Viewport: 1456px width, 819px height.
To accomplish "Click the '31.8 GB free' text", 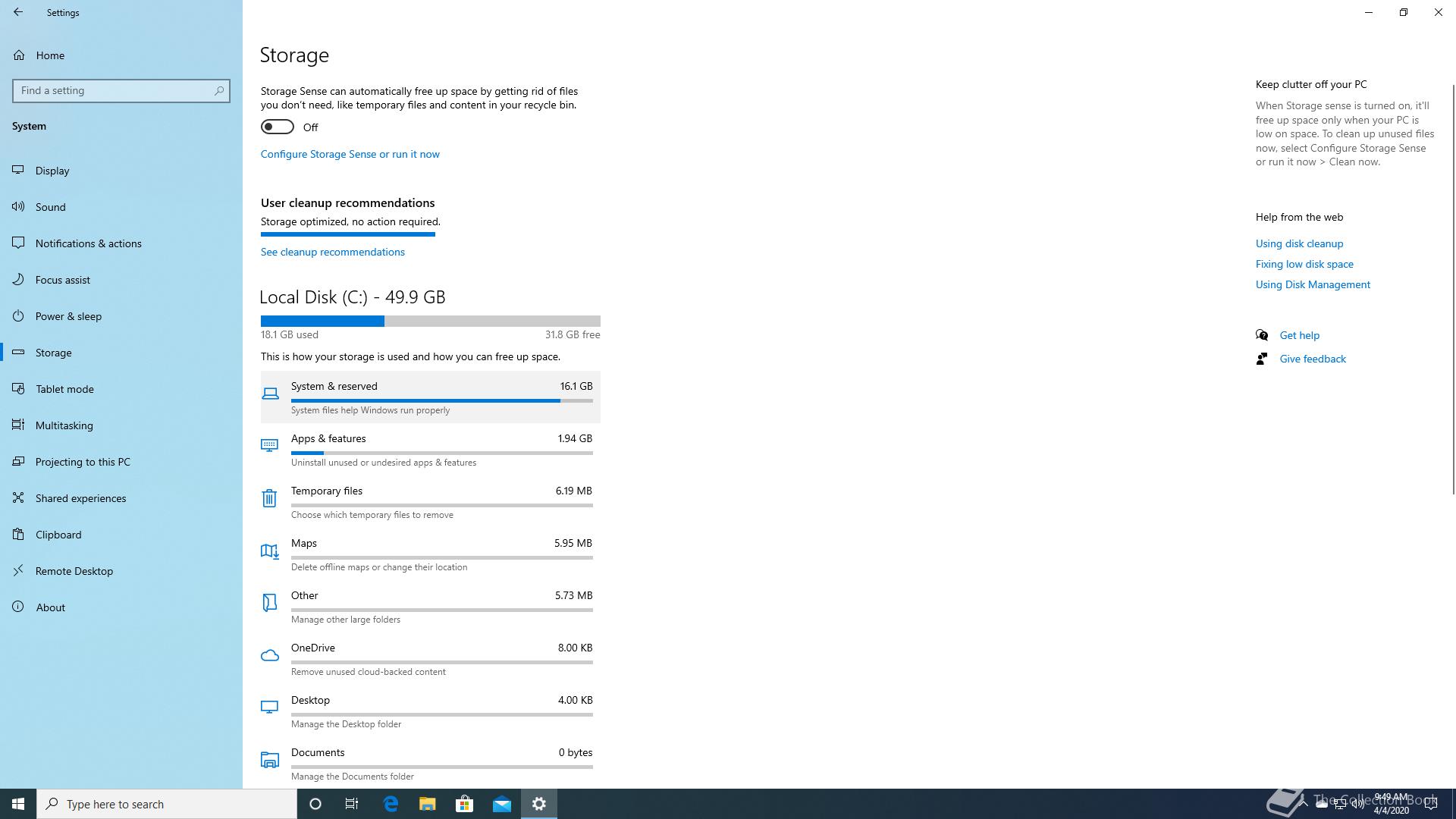I will [x=573, y=334].
